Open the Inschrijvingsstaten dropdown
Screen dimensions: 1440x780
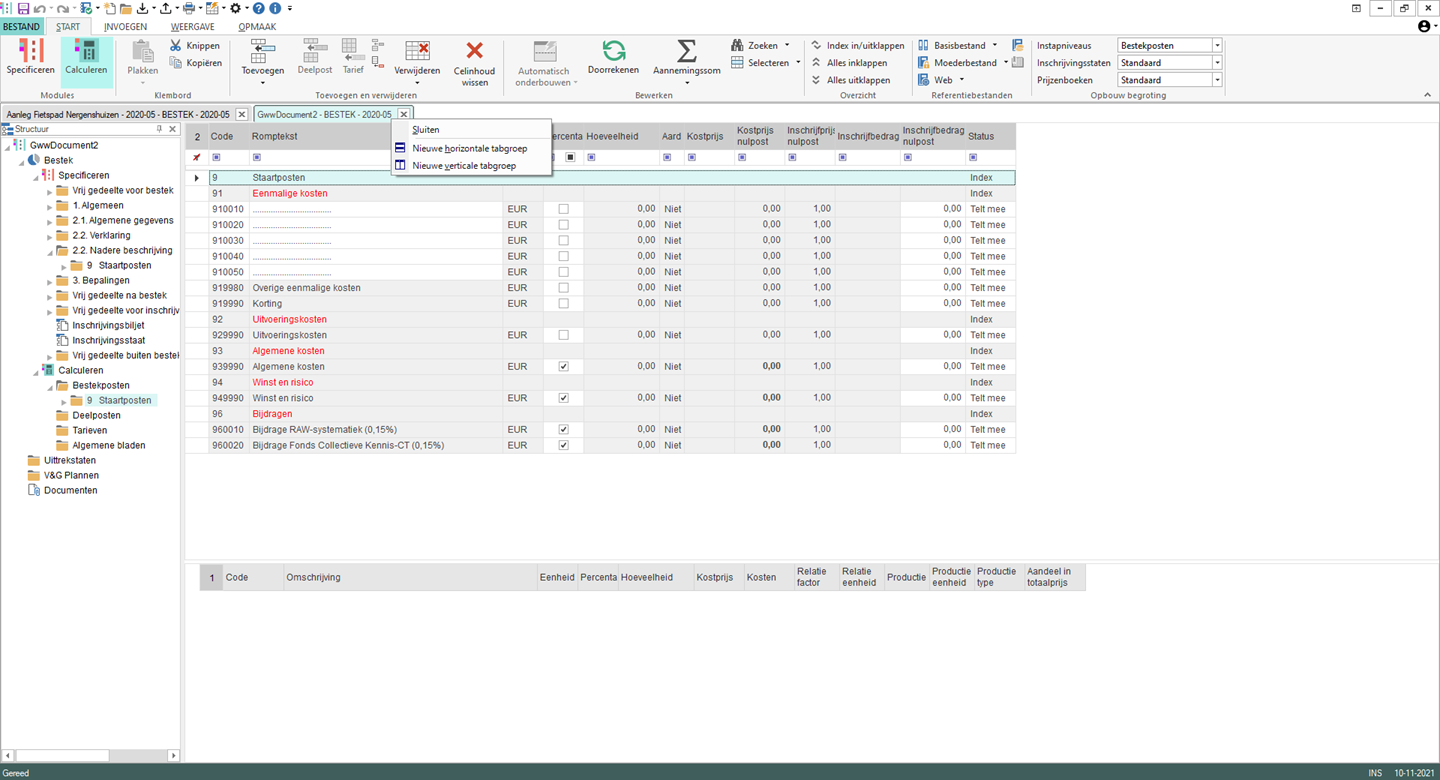click(x=1217, y=63)
